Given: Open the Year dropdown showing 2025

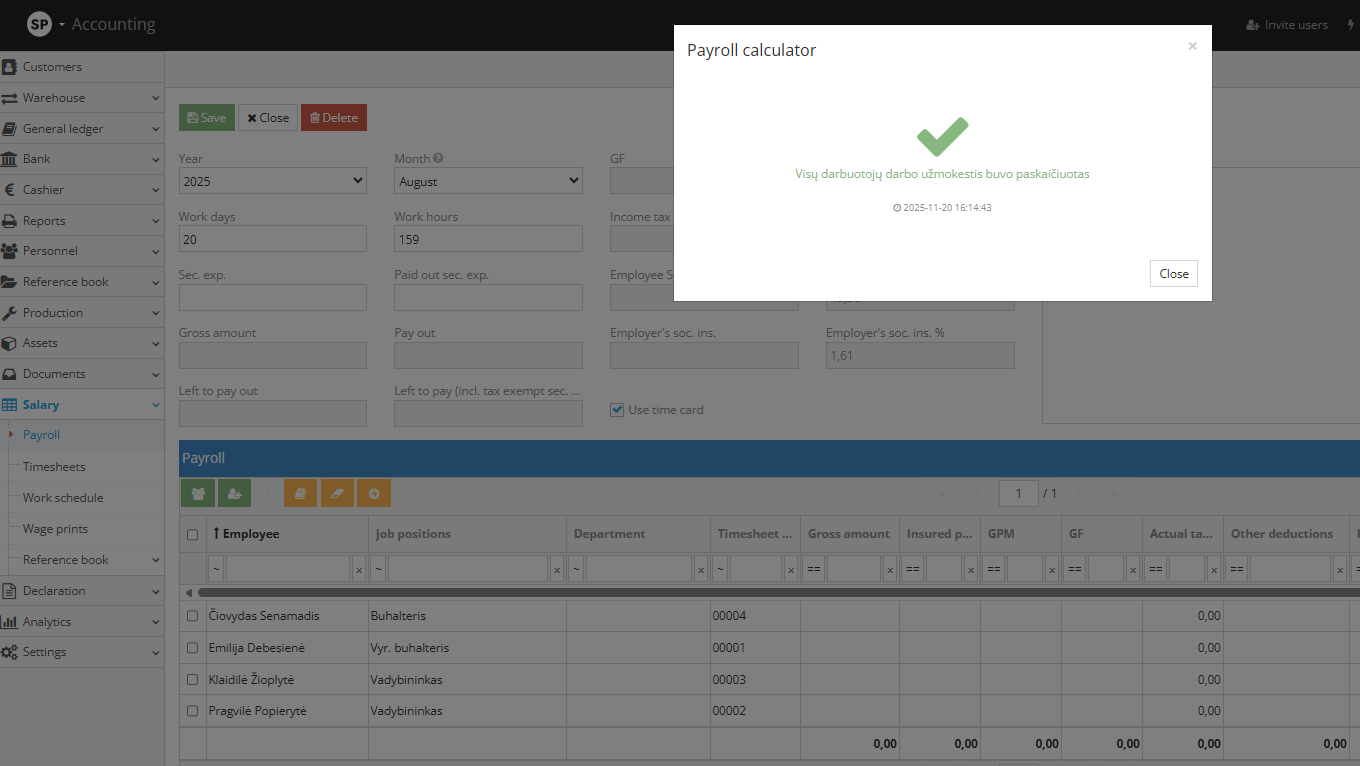Looking at the screenshot, I should [x=272, y=180].
